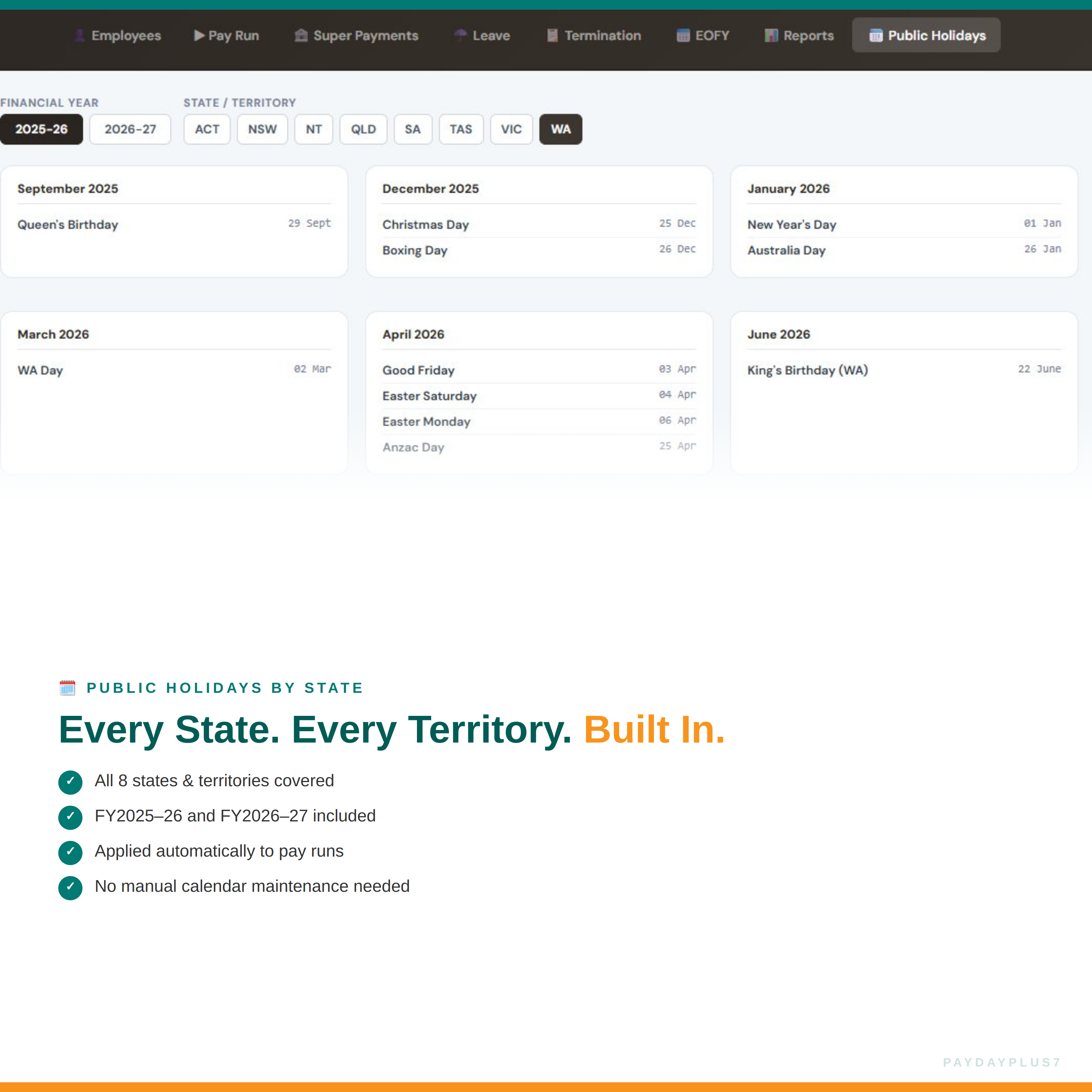Select the NT territory filter

(x=314, y=129)
